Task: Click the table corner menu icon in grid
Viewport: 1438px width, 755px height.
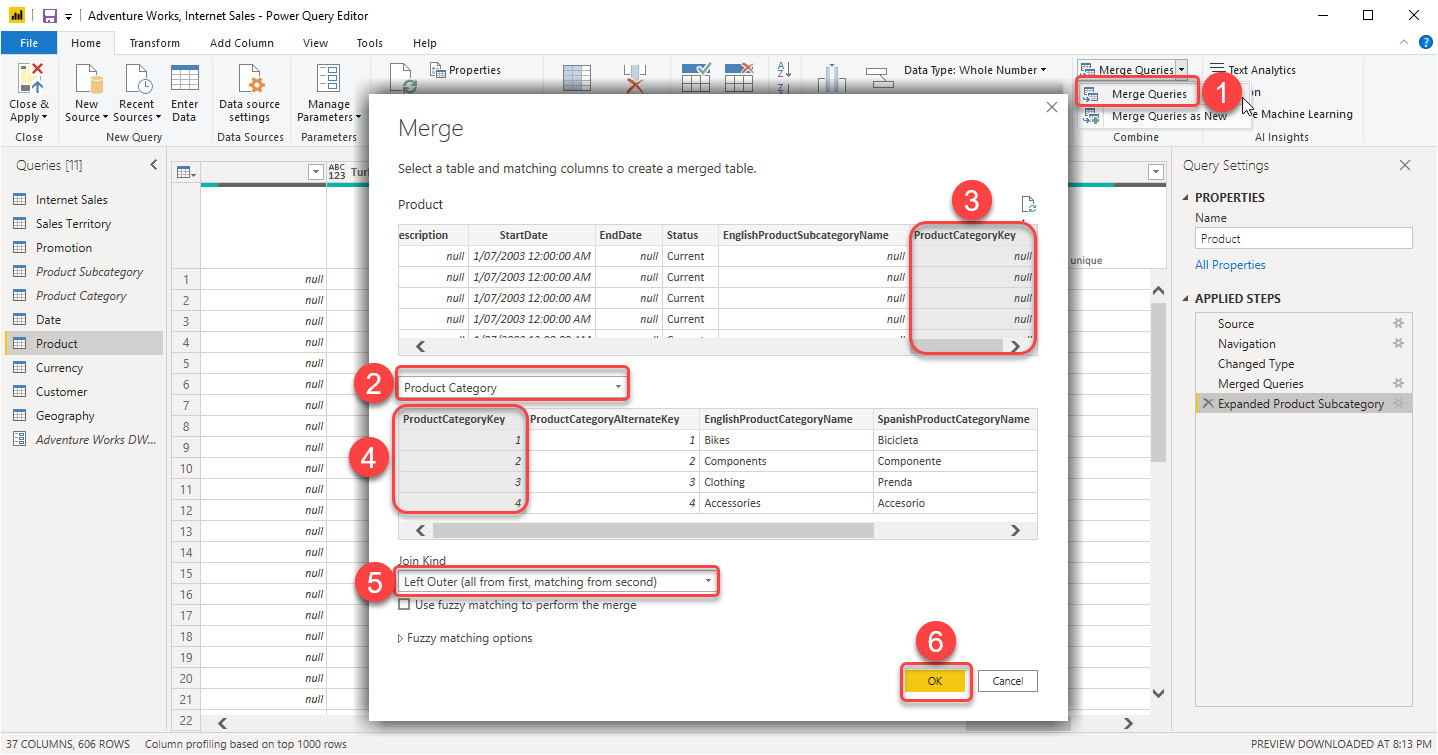Action: (185, 173)
